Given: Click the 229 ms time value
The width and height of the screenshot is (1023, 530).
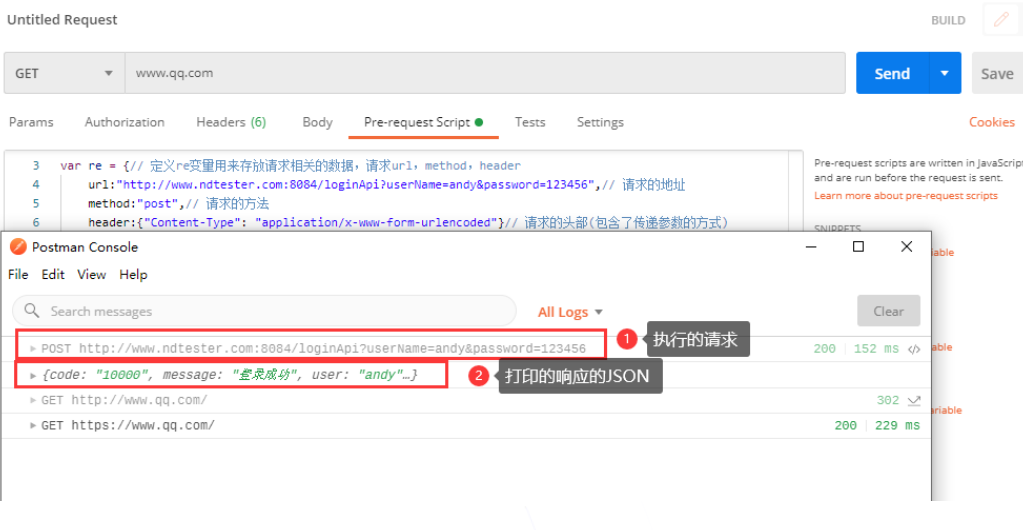Looking at the screenshot, I should (897, 426).
